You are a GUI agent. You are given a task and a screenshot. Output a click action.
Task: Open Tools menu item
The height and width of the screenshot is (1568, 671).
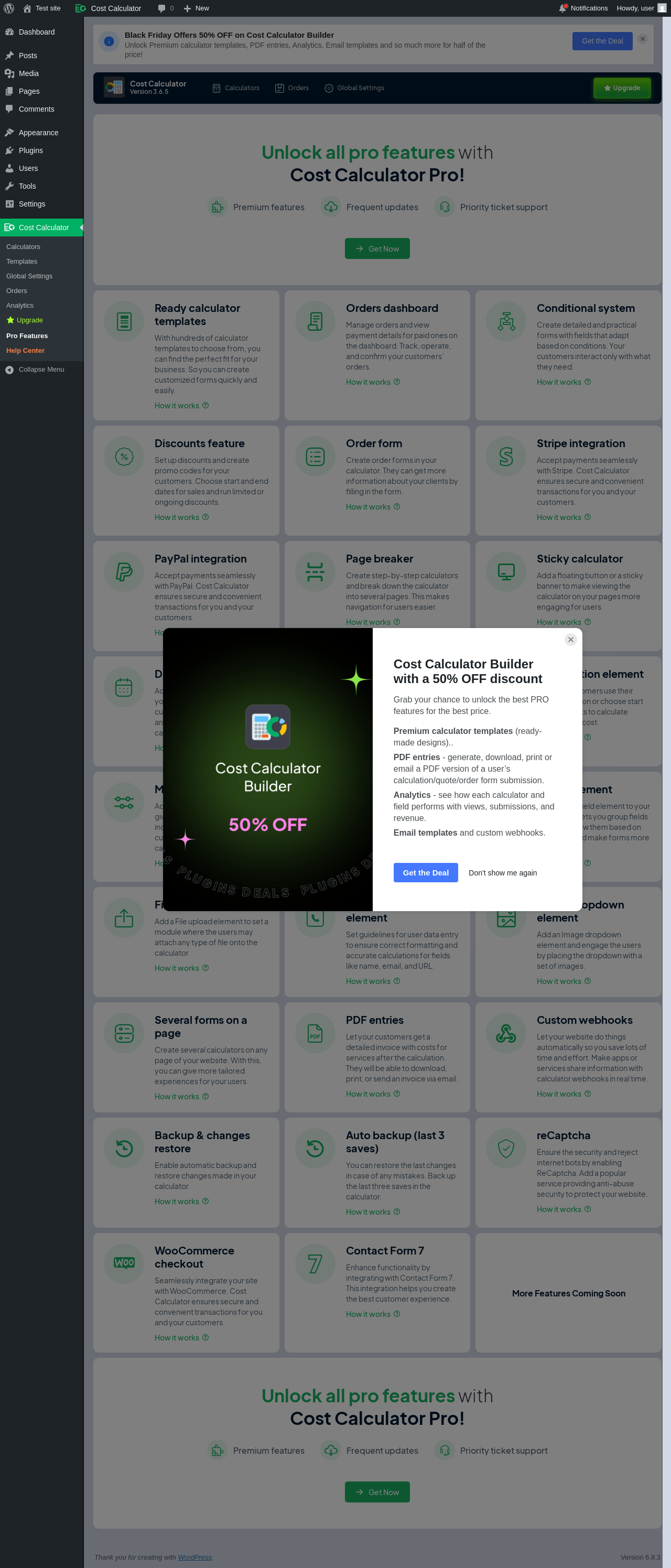[41, 186]
